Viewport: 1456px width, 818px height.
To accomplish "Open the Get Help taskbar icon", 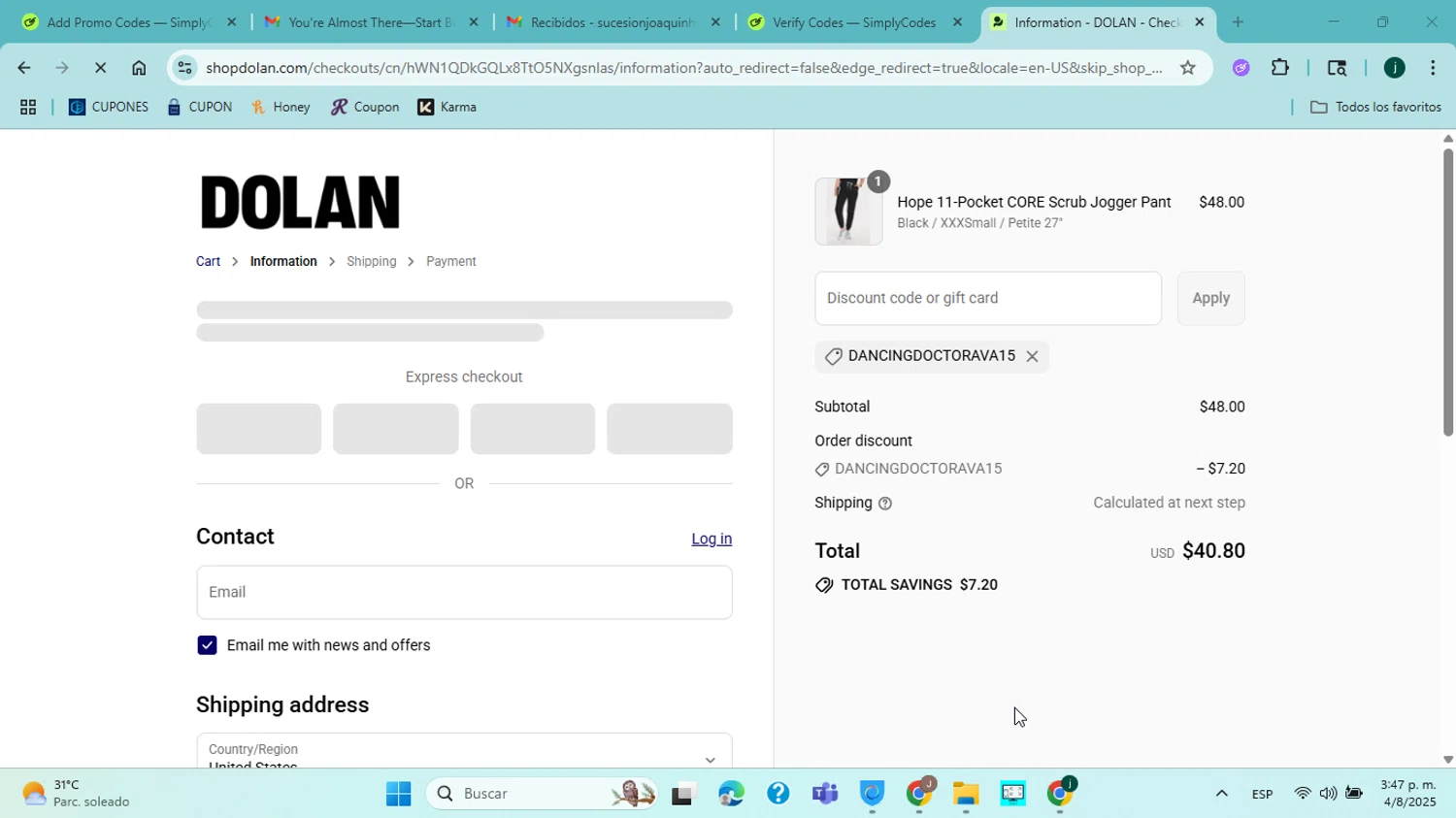I will (x=778, y=794).
